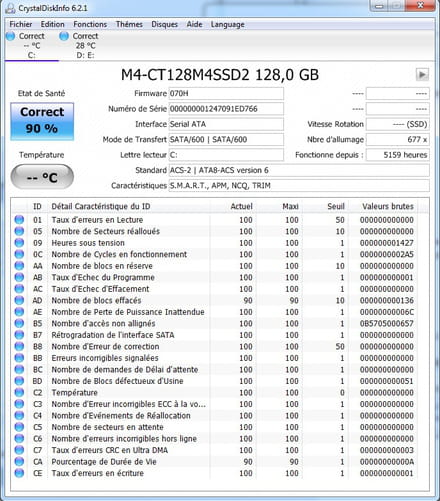The height and width of the screenshot is (501, 440).
Task: Click the serial number field 000000001247091ED766
Action: coord(226,109)
